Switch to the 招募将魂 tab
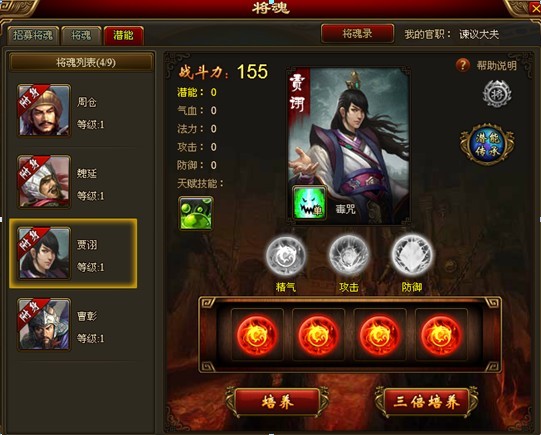Image resolution: width=541 pixels, height=435 pixels. pos(33,36)
